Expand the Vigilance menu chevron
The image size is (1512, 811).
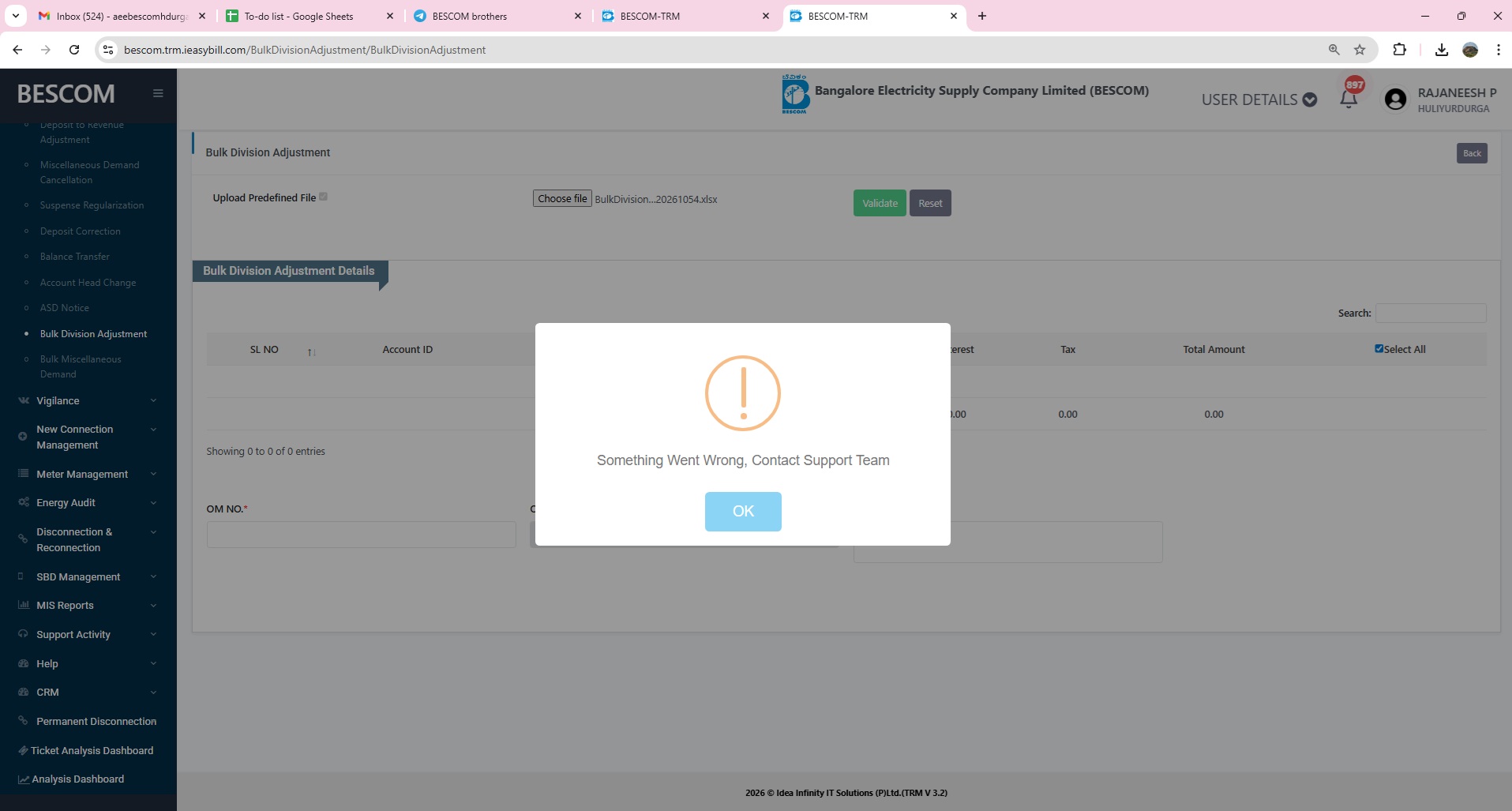coord(153,400)
